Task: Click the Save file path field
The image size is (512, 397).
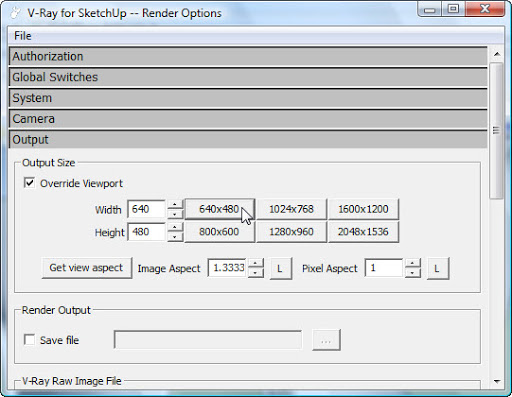Action: point(208,340)
